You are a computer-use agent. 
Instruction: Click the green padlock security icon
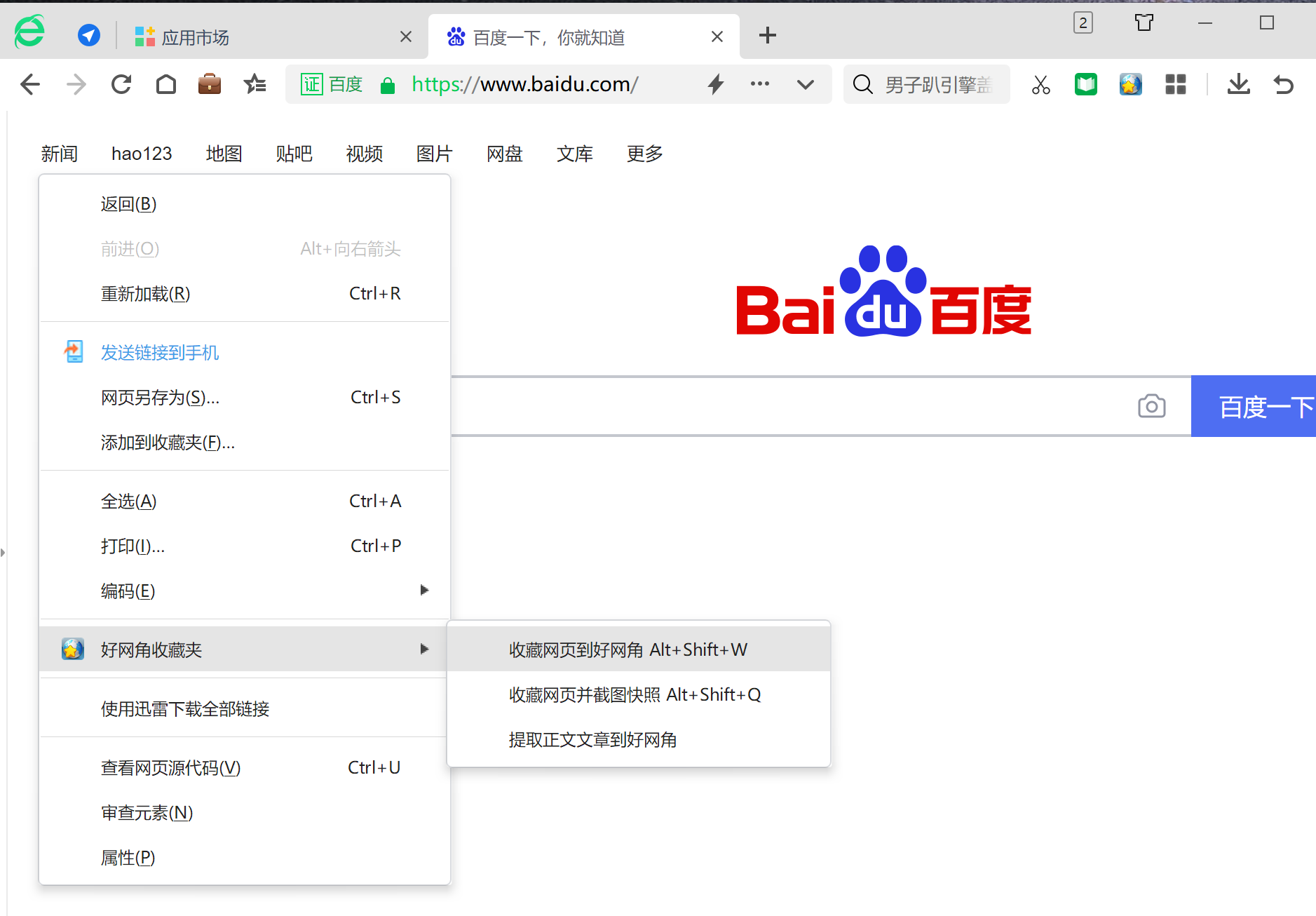point(388,86)
